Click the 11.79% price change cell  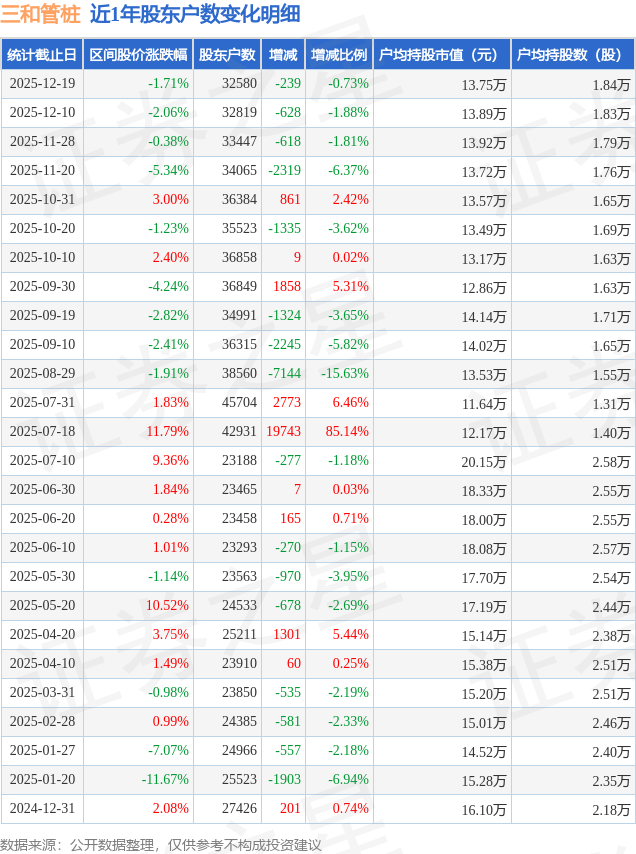click(167, 432)
